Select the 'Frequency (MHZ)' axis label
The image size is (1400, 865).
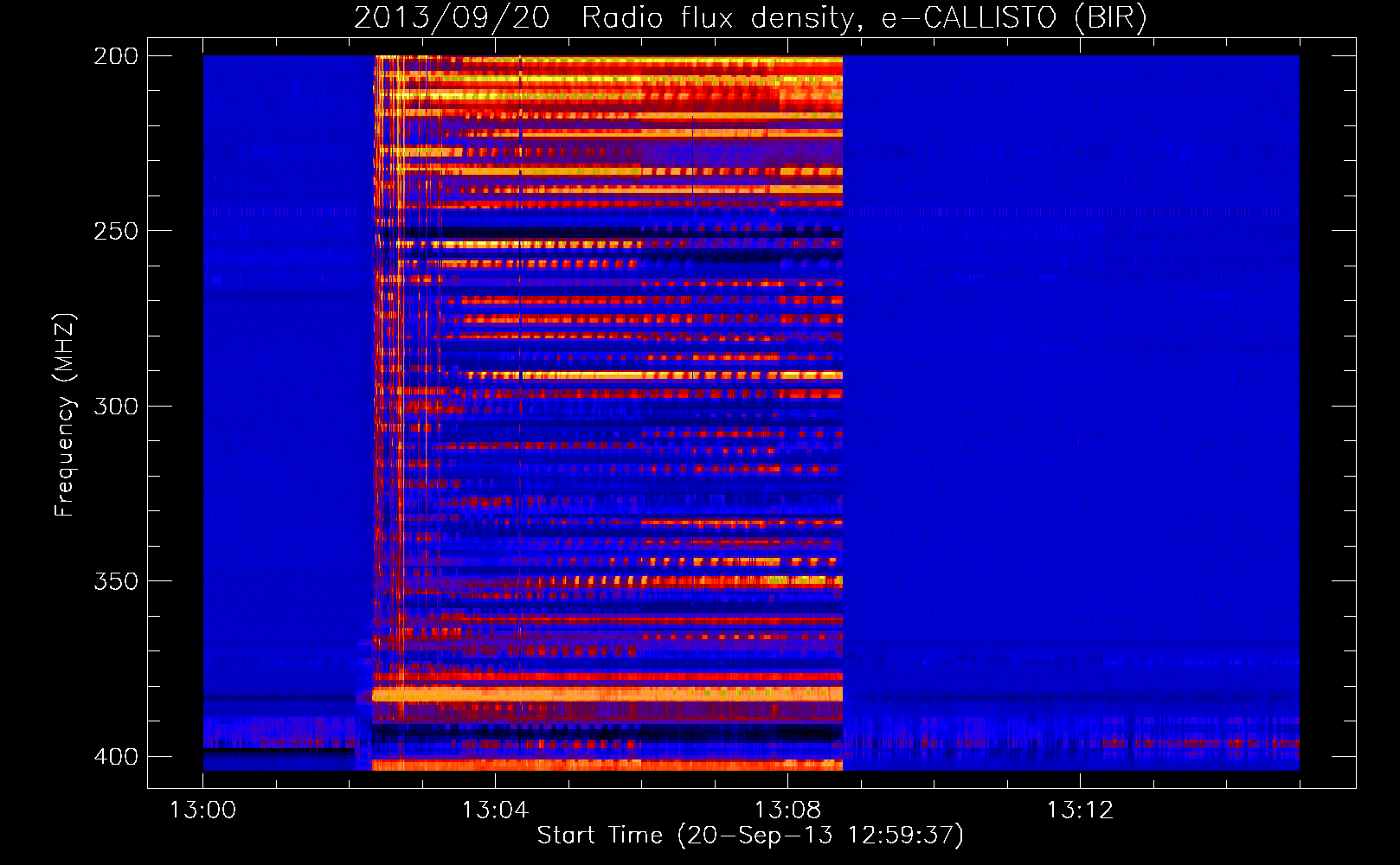pyautogui.click(x=65, y=415)
